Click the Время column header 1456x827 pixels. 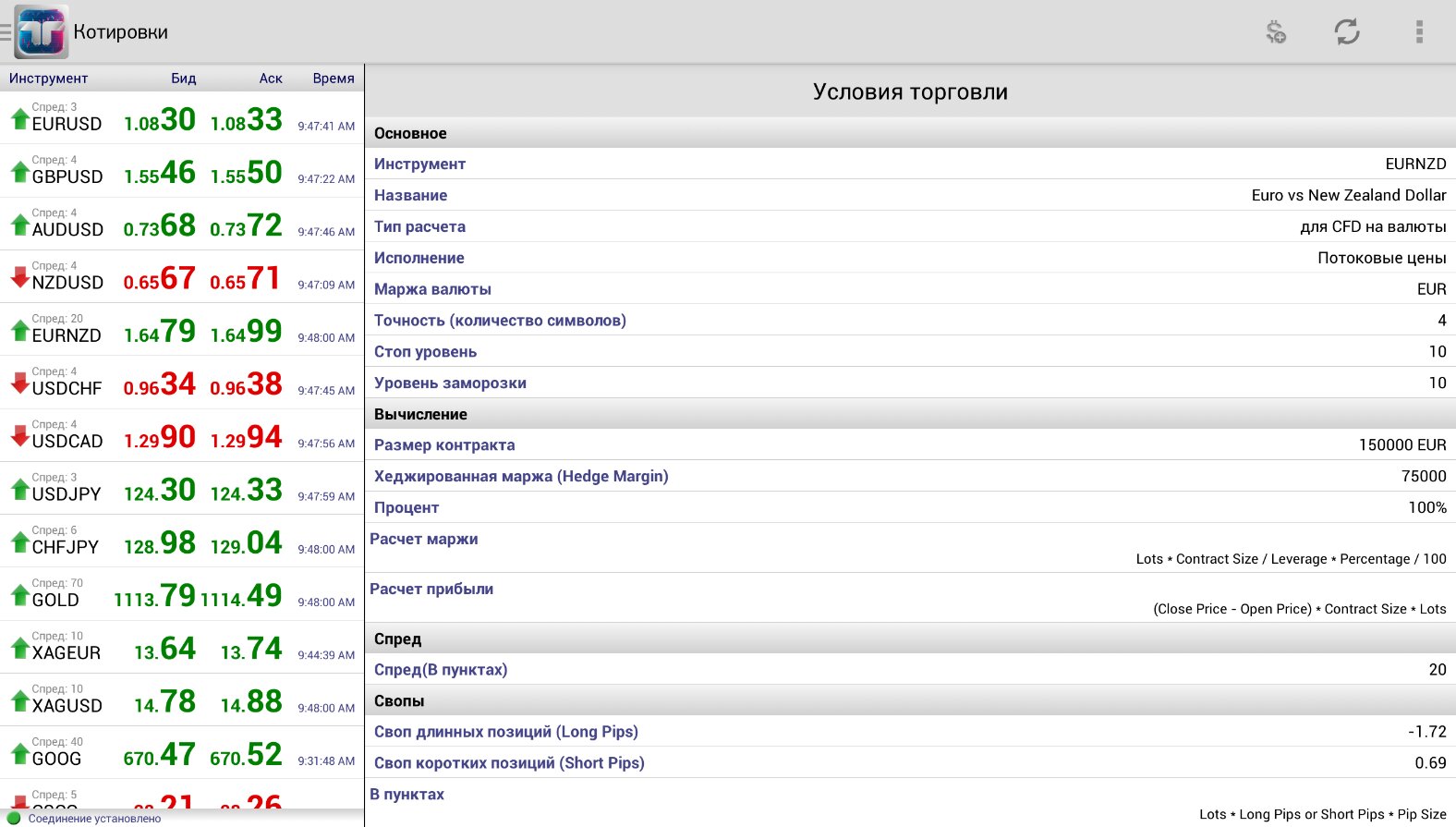333,79
